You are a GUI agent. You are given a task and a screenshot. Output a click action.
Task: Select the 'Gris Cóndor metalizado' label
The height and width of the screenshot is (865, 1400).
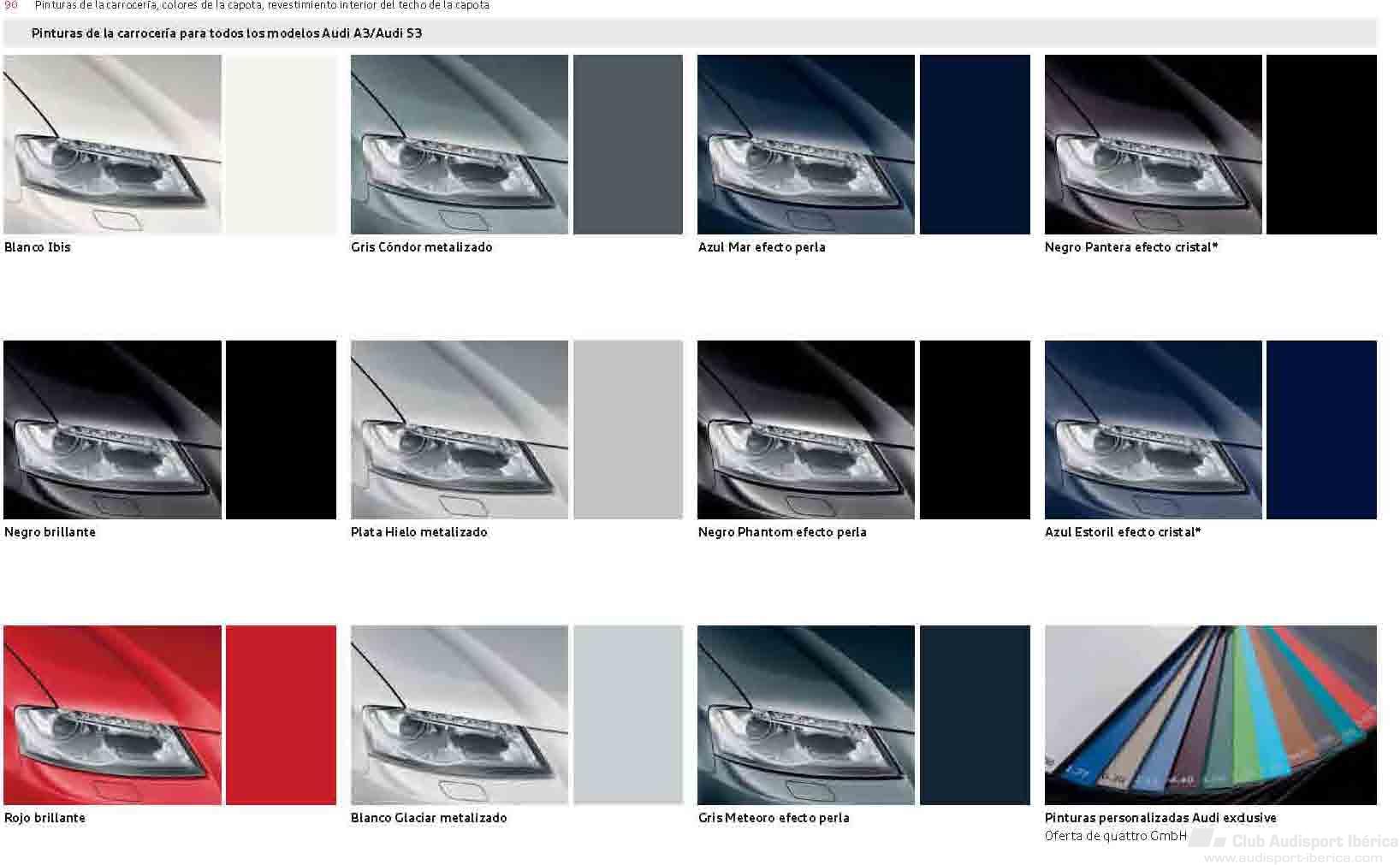click(422, 247)
